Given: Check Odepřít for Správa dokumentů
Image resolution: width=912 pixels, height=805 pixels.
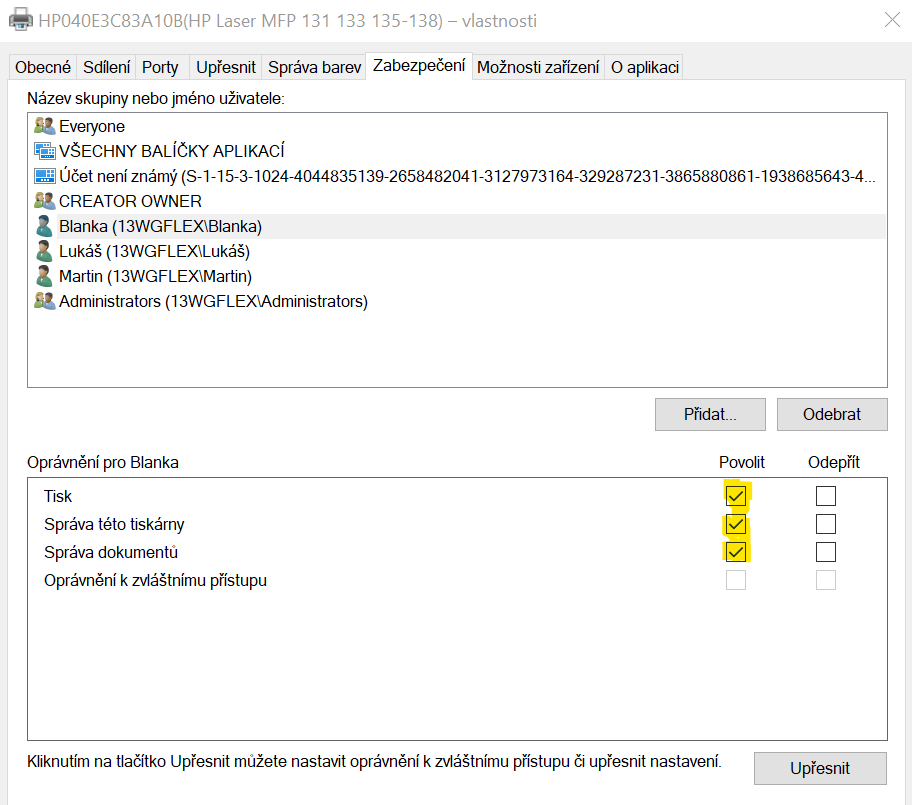Looking at the screenshot, I should pos(825,552).
